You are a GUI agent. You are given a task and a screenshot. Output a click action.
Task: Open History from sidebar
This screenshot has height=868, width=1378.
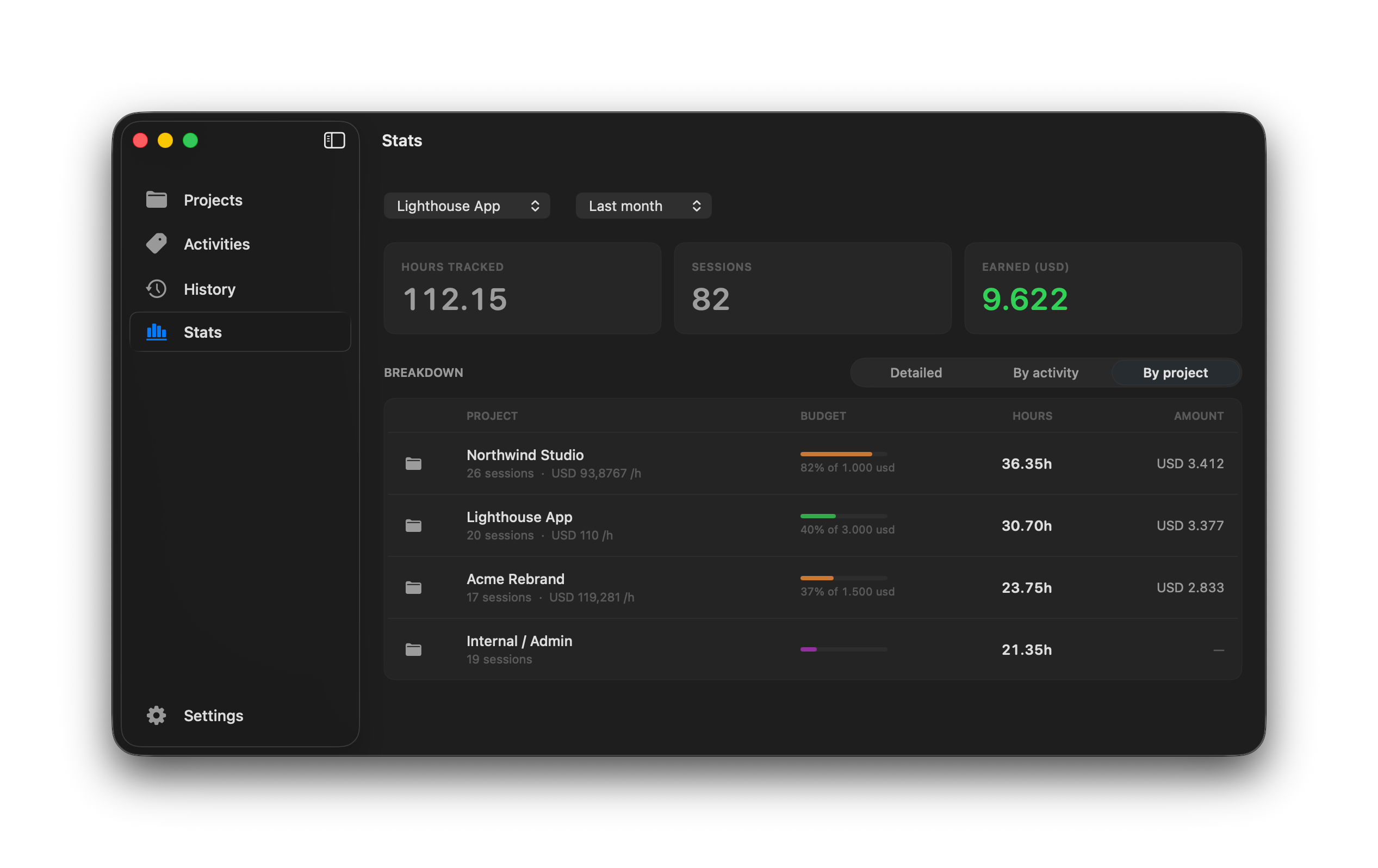240,289
